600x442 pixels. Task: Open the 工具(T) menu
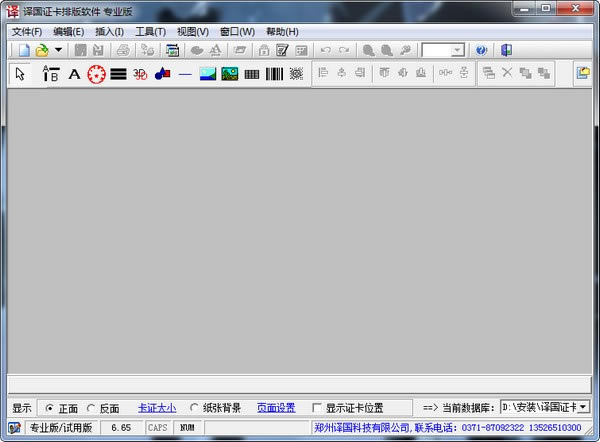(150, 31)
